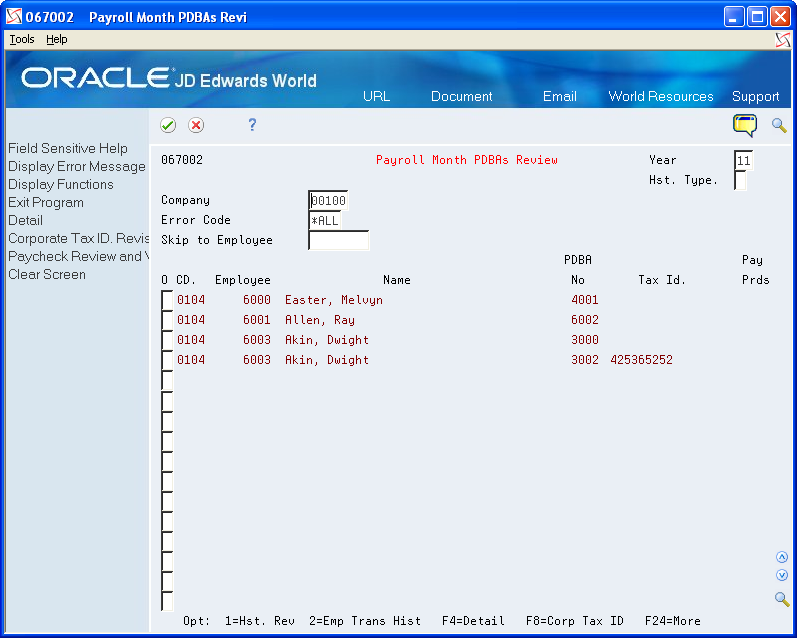797x638 pixels.
Task: Click the option field for Allen, Ray
Action: 167,320
